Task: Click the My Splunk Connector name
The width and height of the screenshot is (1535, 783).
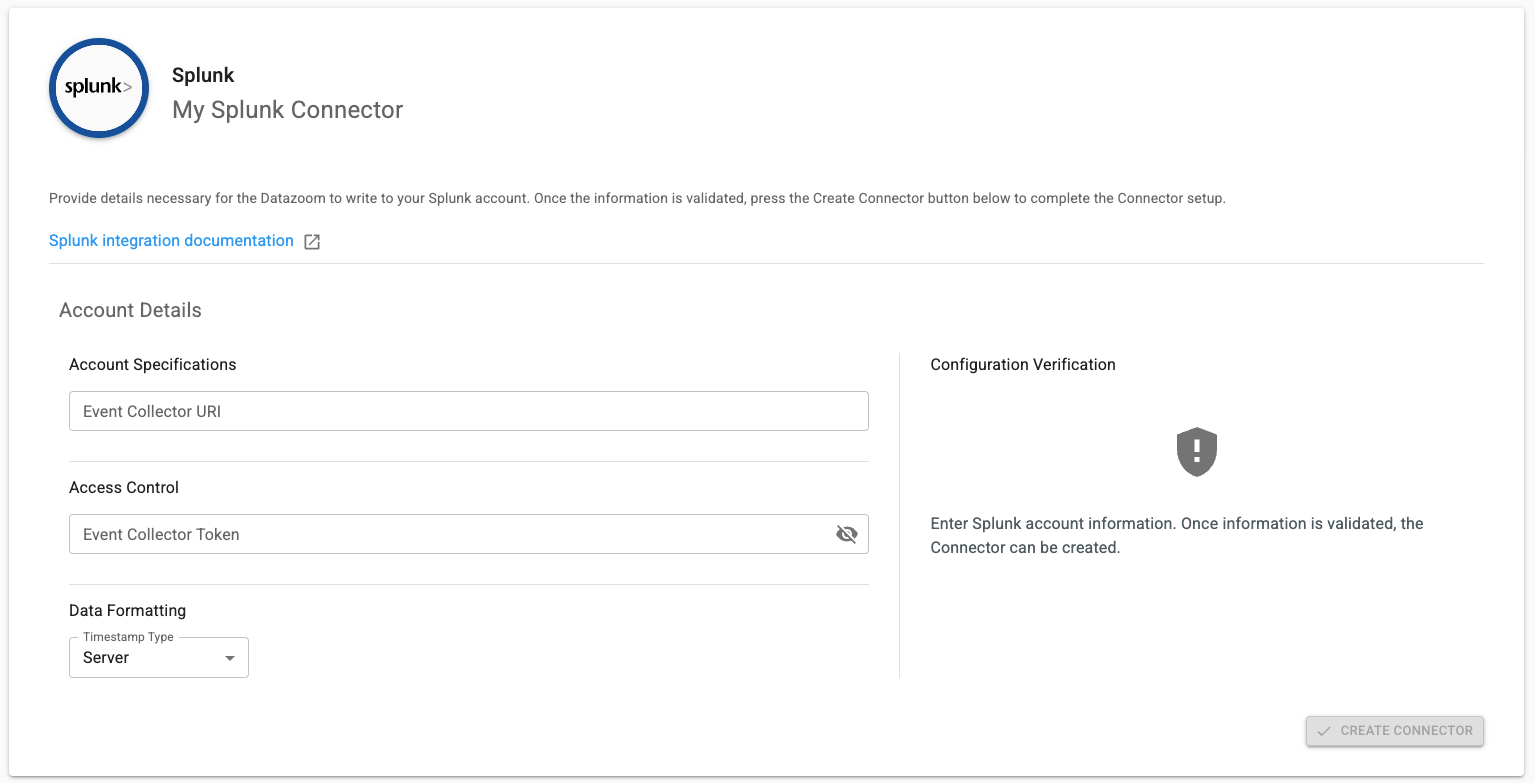Action: (287, 110)
